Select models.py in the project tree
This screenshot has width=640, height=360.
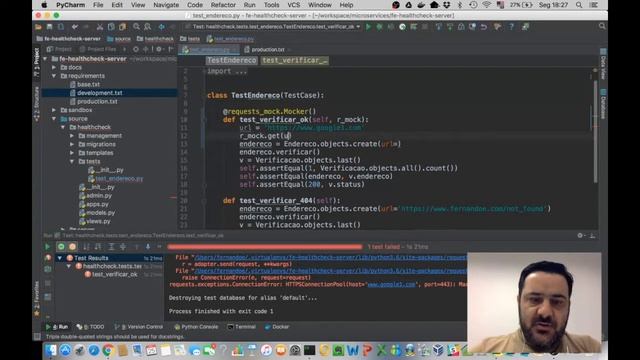click(100, 213)
